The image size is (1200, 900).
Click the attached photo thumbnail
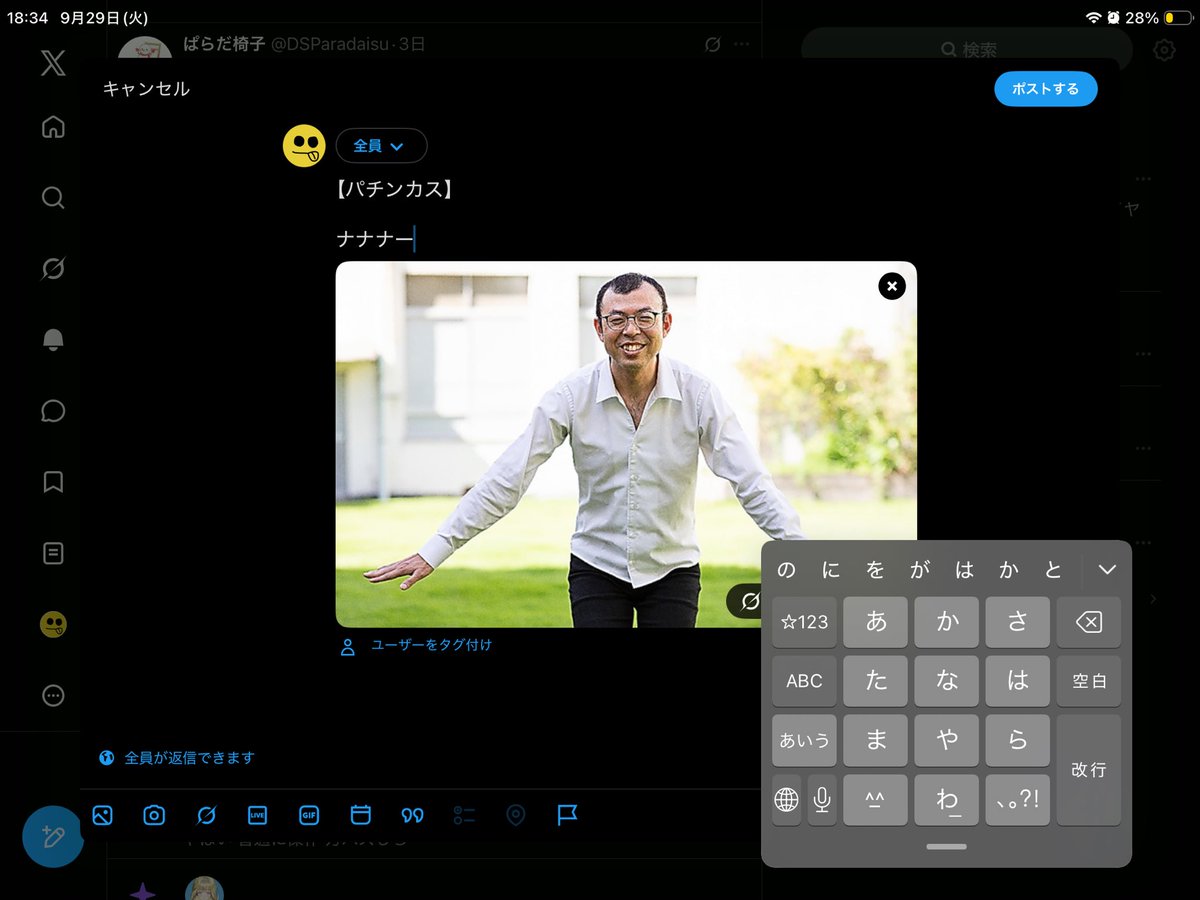click(626, 445)
